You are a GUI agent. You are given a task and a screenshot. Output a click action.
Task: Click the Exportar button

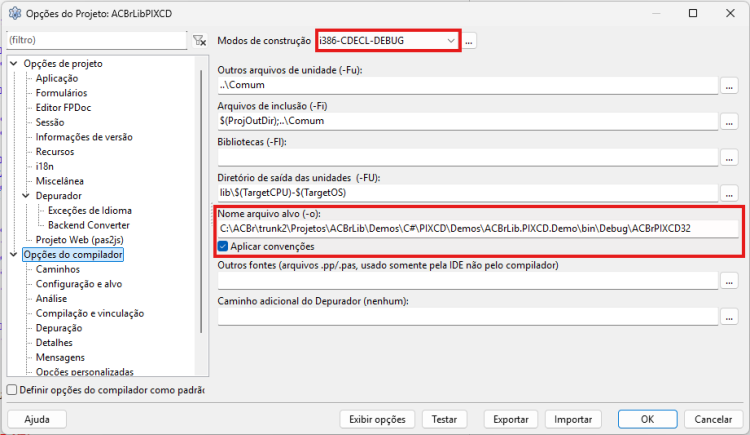pos(510,420)
